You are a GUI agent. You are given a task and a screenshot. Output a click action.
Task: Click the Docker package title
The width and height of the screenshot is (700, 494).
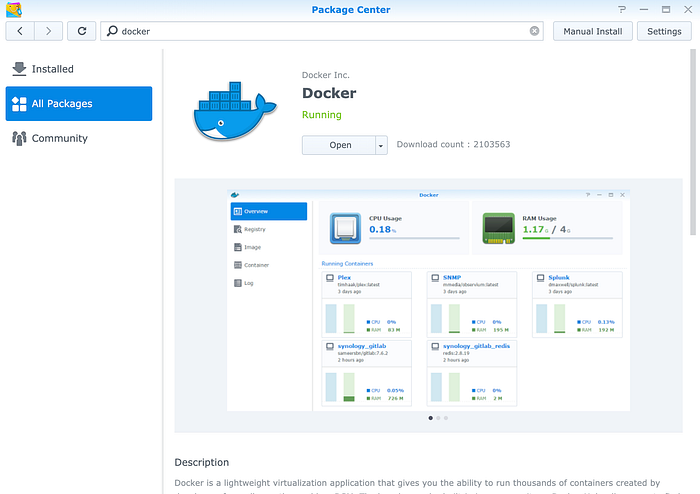click(329, 93)
